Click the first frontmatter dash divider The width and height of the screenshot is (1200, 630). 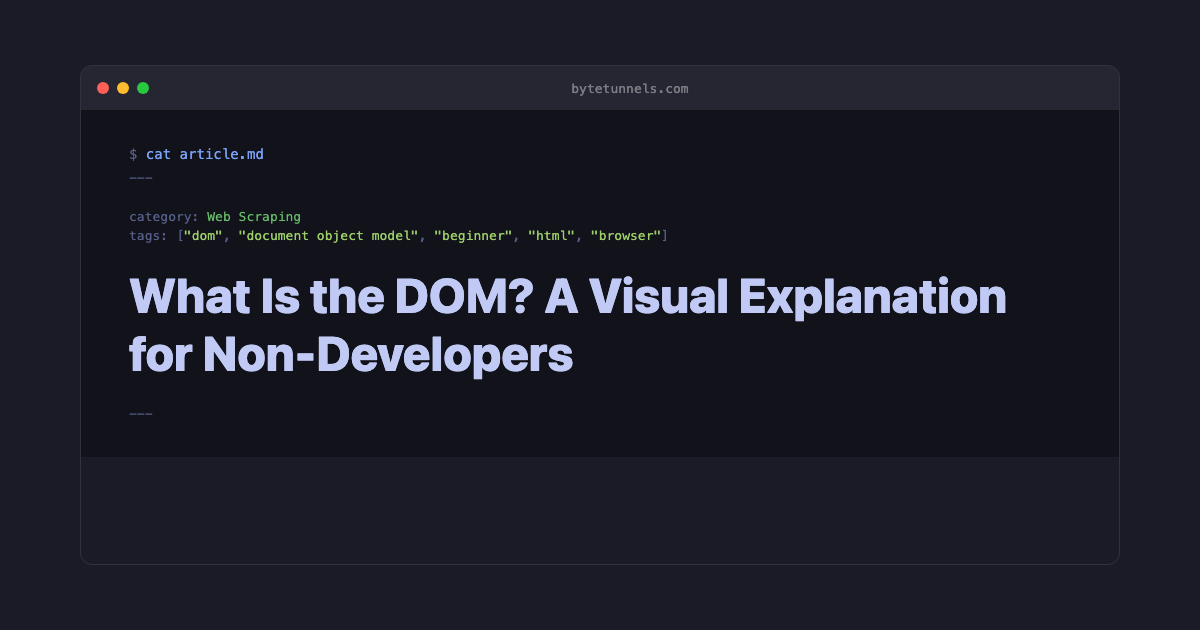coord(140,176)
